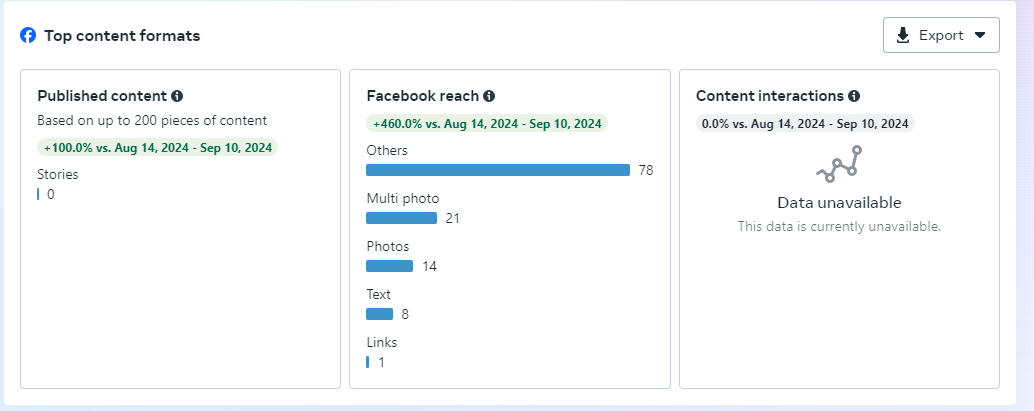Click the Facebook logo icon

coord(28,36)
